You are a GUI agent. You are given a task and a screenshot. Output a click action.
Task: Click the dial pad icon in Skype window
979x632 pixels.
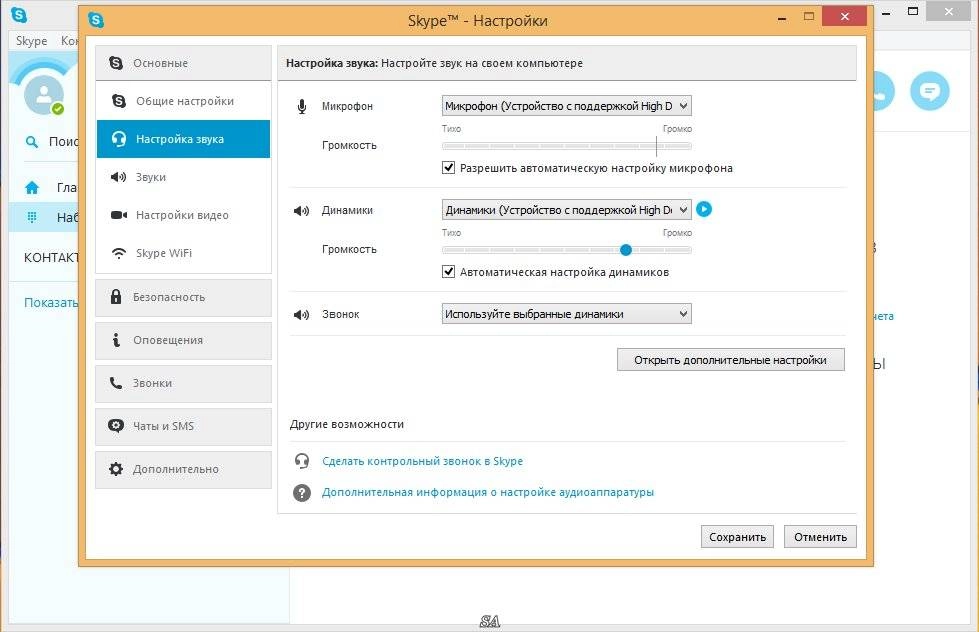click(x=32, y=217)
